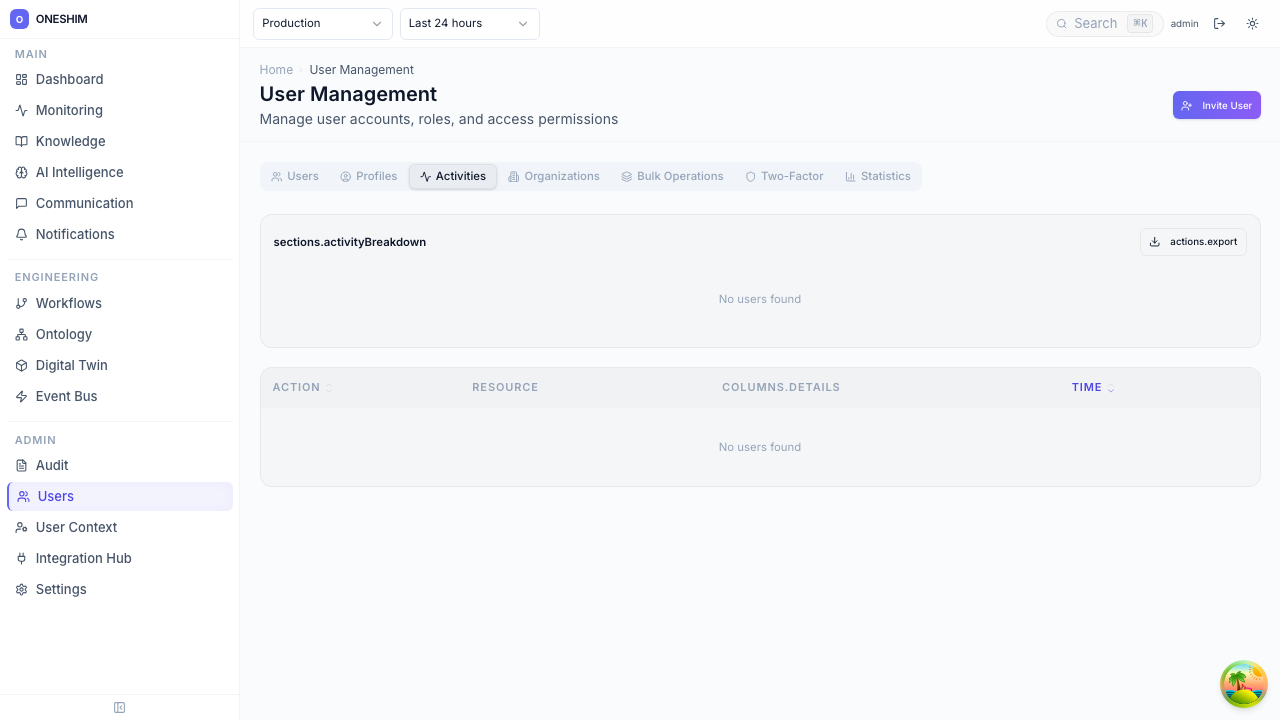Click the Home breadcrumb link
The width and height of the screenshot is (1280, 720).
click(x=276, y=70)
